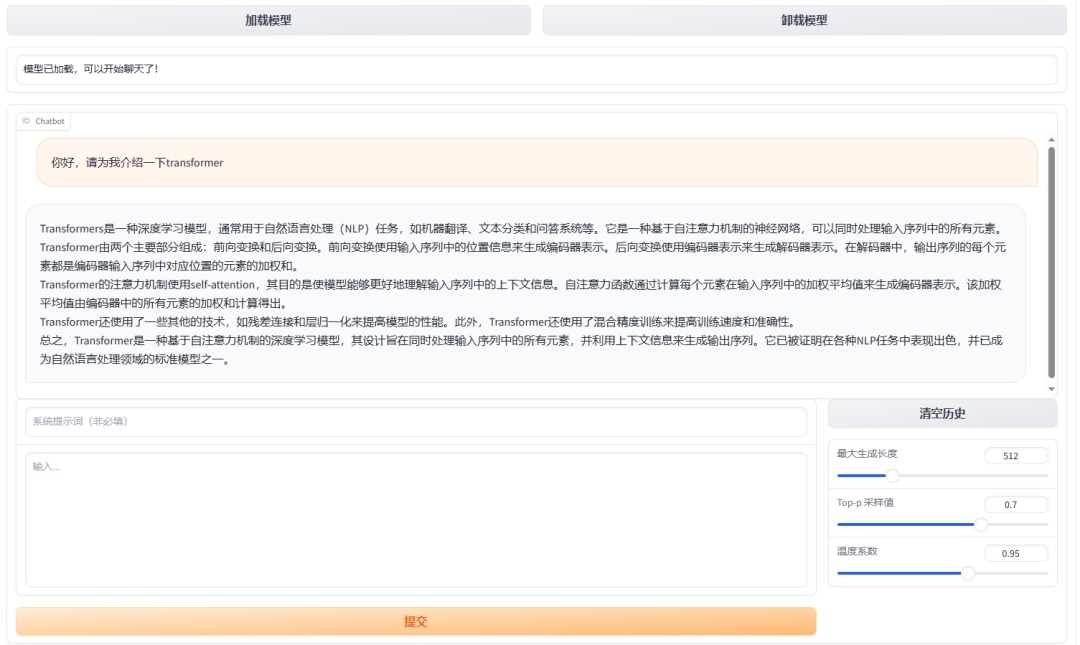Click the Top-p 采样值 slider handle
The height and width of the screenshot is (645, 1080).
[x=979, y=524]
